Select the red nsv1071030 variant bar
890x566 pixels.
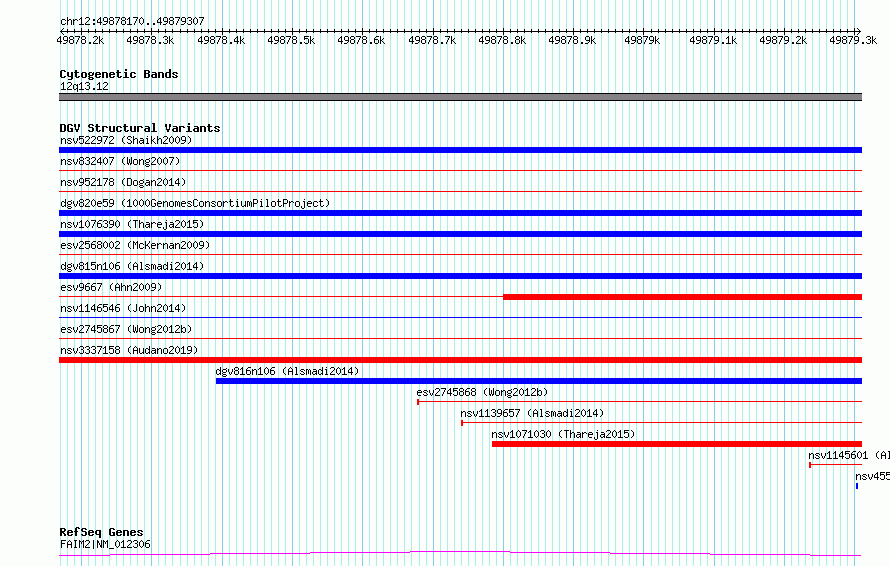click(677, 444)
